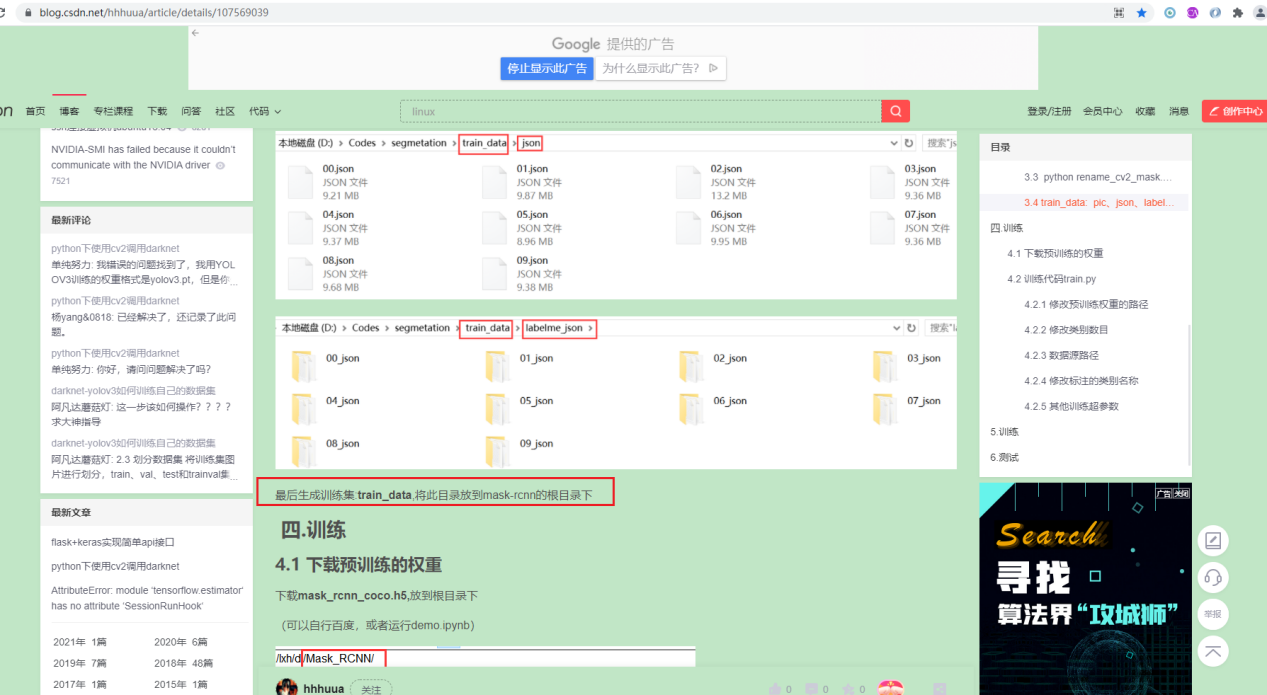This screenshot has height=695, width=1267.
Task: Click the 关注 follow button
Action: click(x=371, y=689)
